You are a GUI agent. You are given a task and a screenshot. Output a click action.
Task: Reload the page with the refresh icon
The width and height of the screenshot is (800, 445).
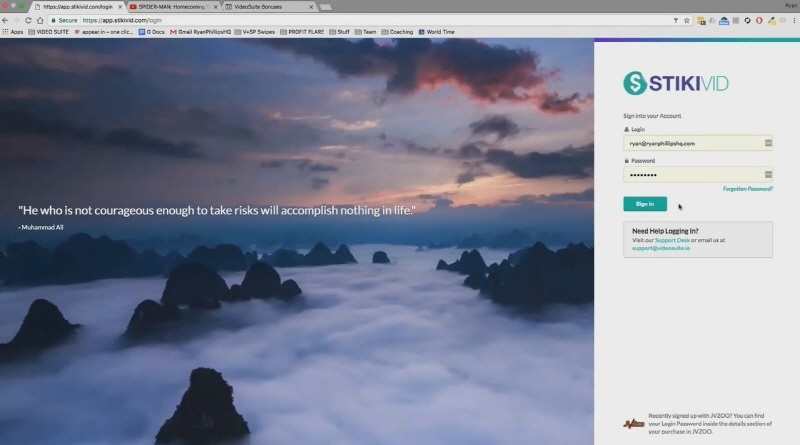(x=28, y=20)
